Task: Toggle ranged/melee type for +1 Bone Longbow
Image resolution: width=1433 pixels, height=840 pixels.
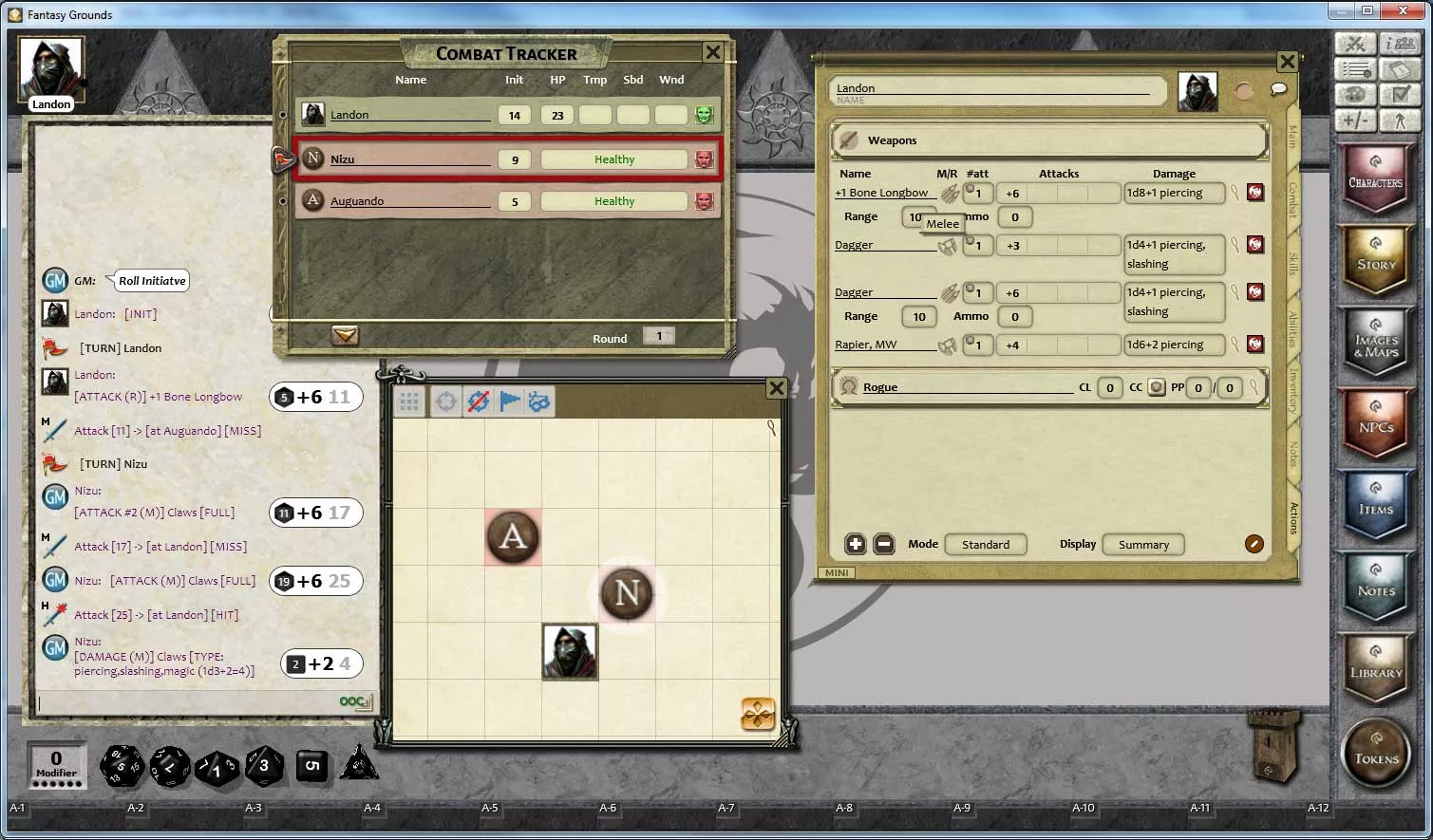Action: pos(949,193)
